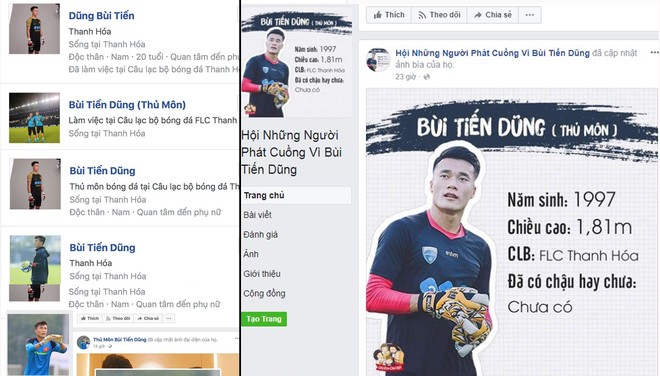Open the Bài viết tab
This screenshot has width=660, height=376.
point(258,215)
